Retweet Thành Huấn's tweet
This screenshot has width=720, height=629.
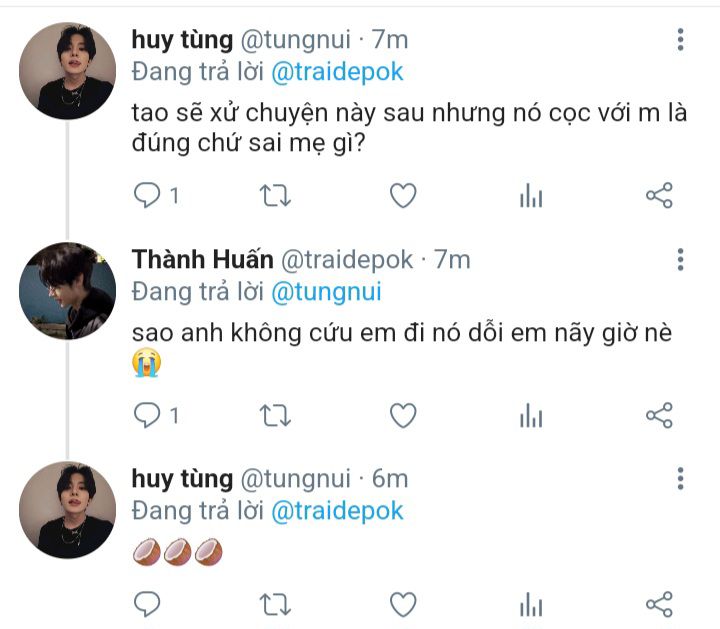(274, 414)
